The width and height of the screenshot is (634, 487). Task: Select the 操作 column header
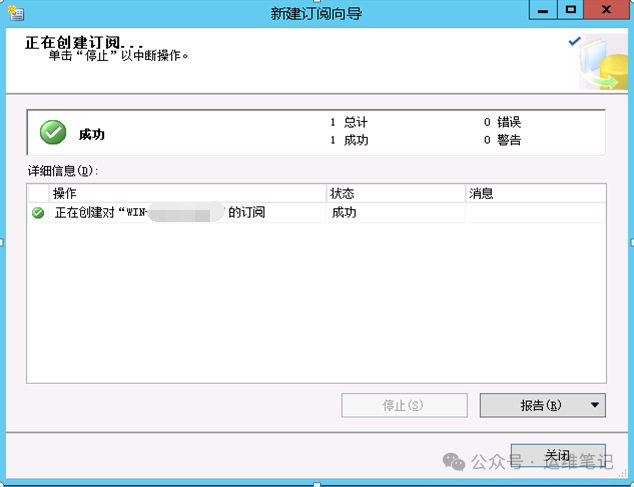187,193
